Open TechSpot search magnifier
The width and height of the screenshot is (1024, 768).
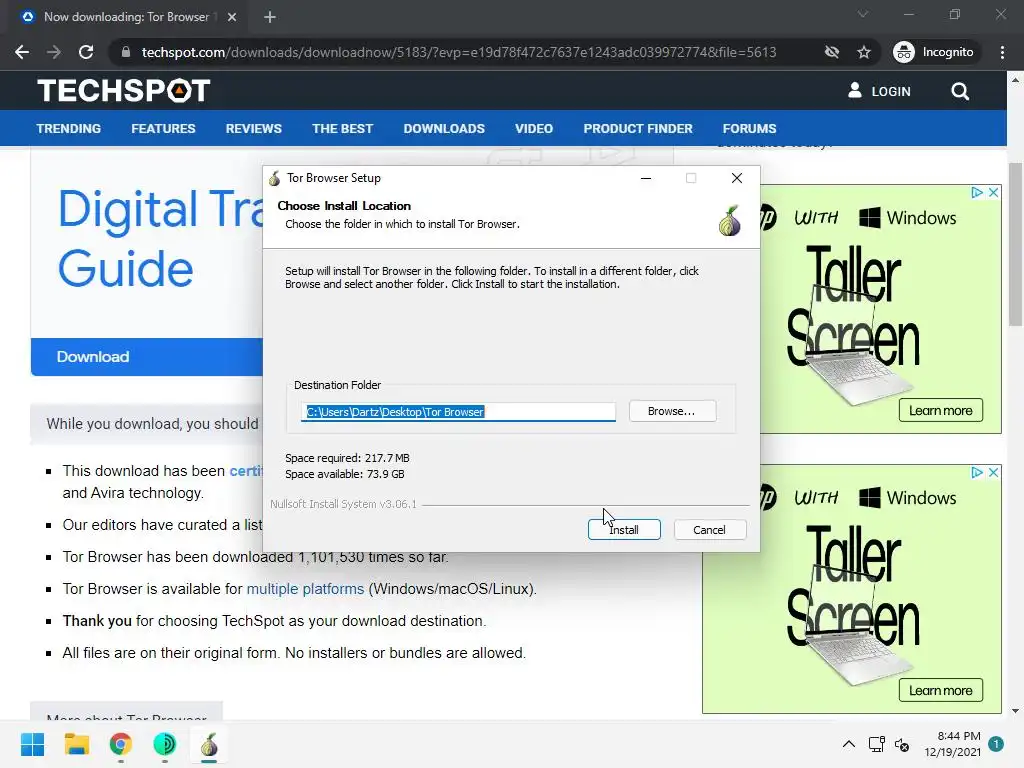tap(959, 91)
